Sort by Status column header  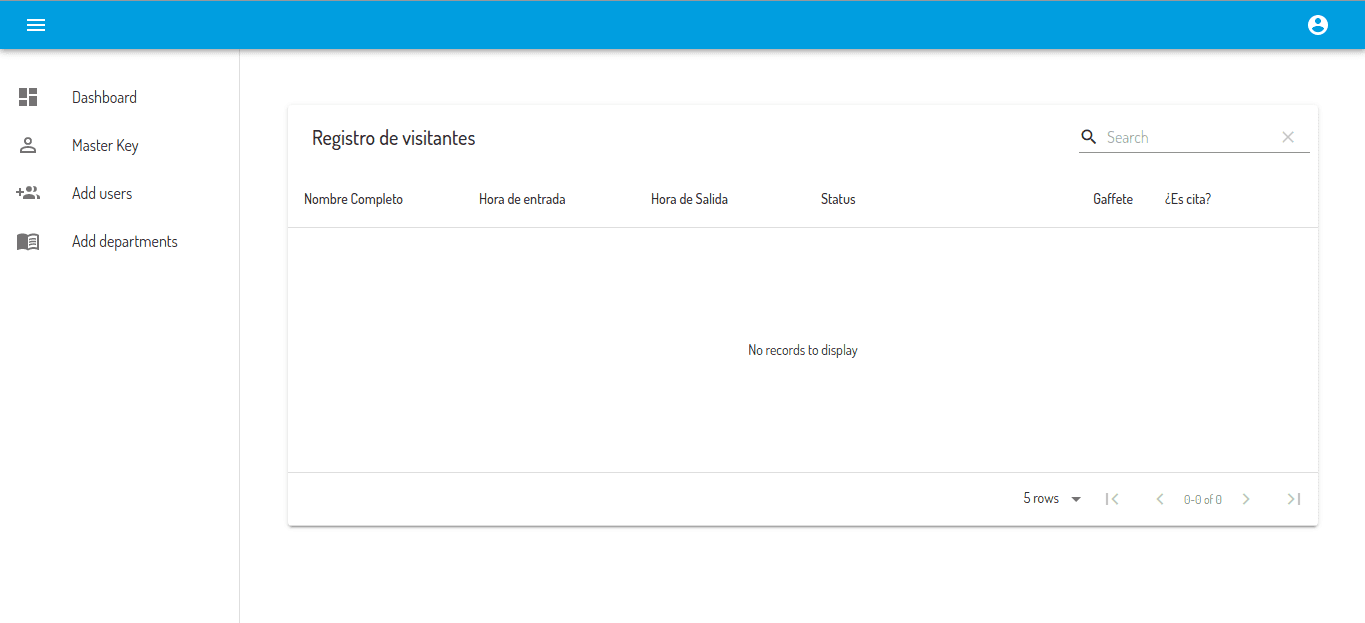838,199
